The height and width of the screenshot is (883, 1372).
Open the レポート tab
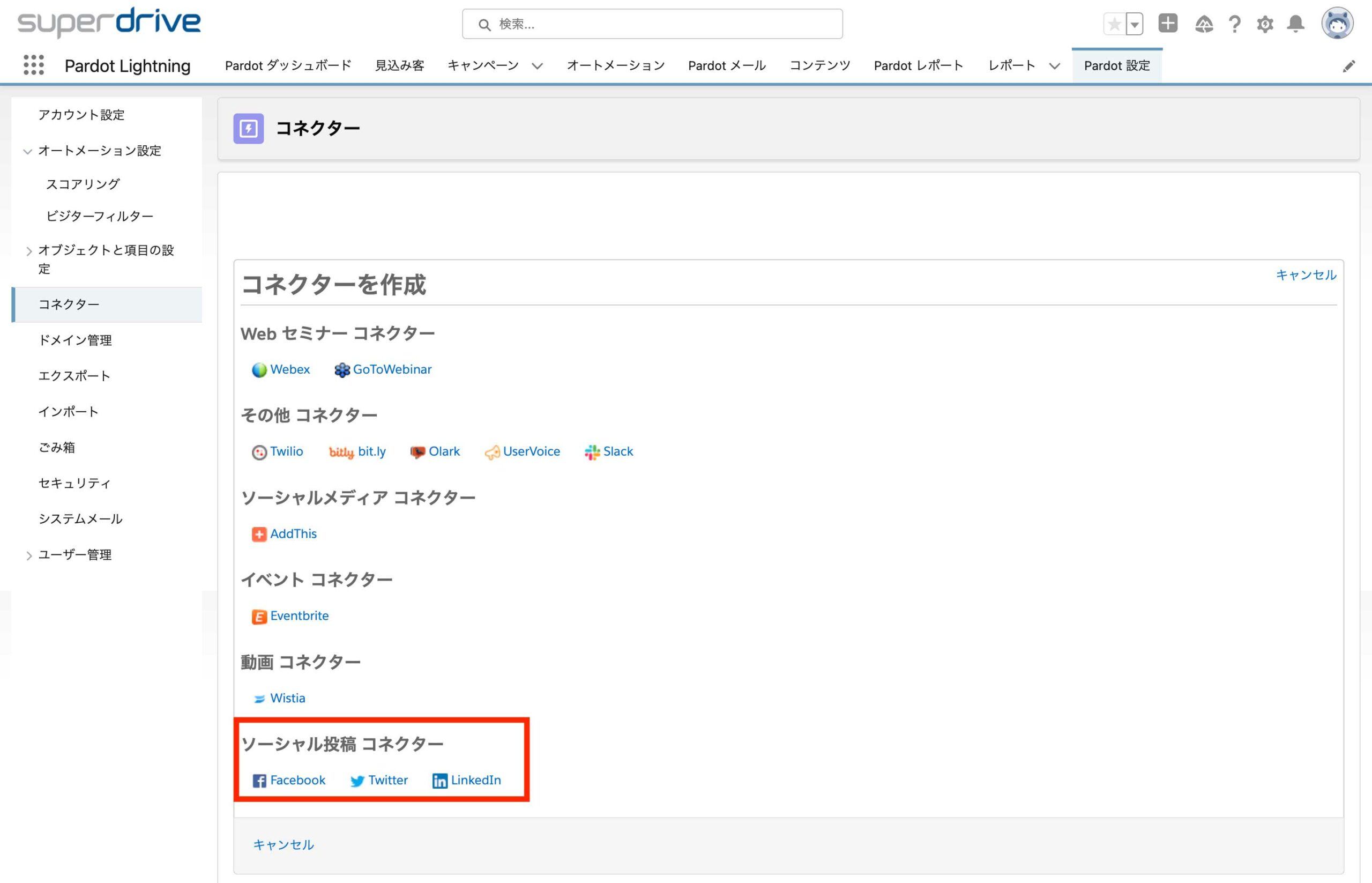click(x=1011, y=65)
